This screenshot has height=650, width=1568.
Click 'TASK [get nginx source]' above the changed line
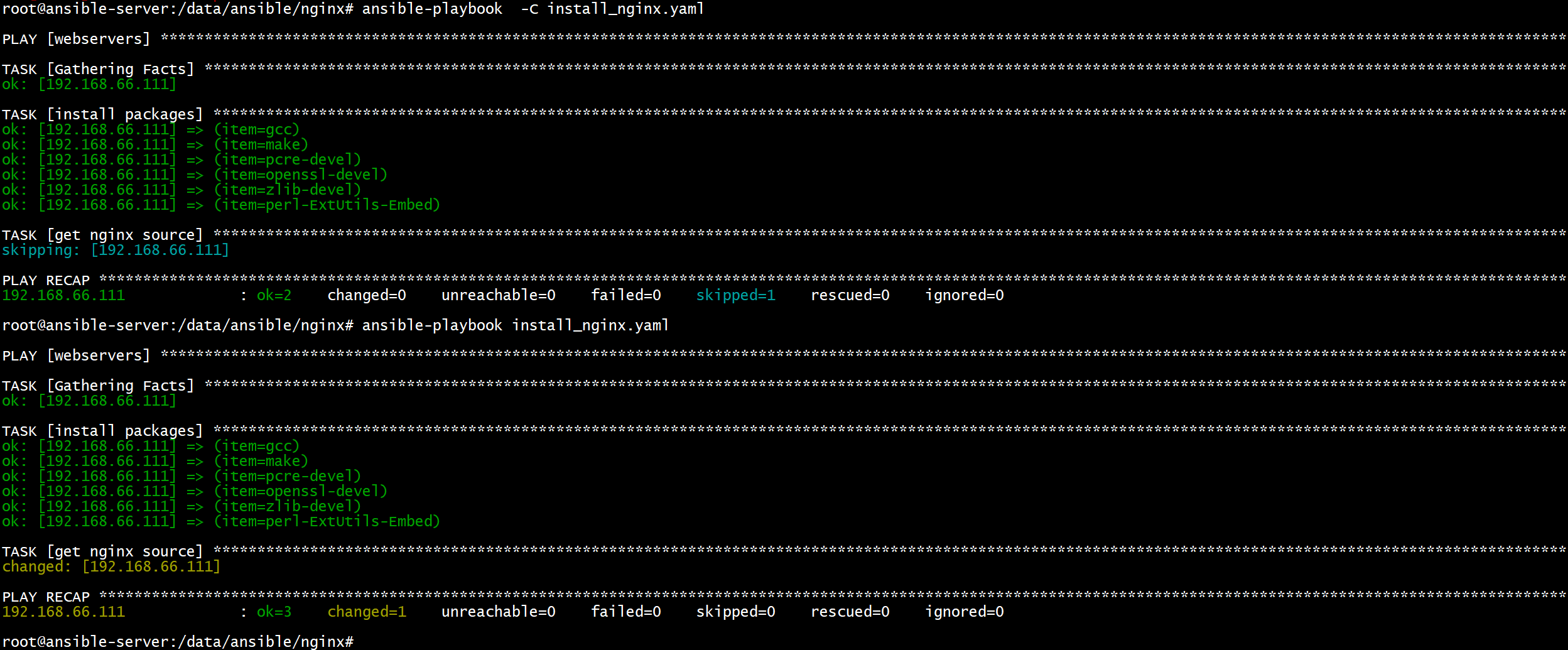tap(102, 551)
